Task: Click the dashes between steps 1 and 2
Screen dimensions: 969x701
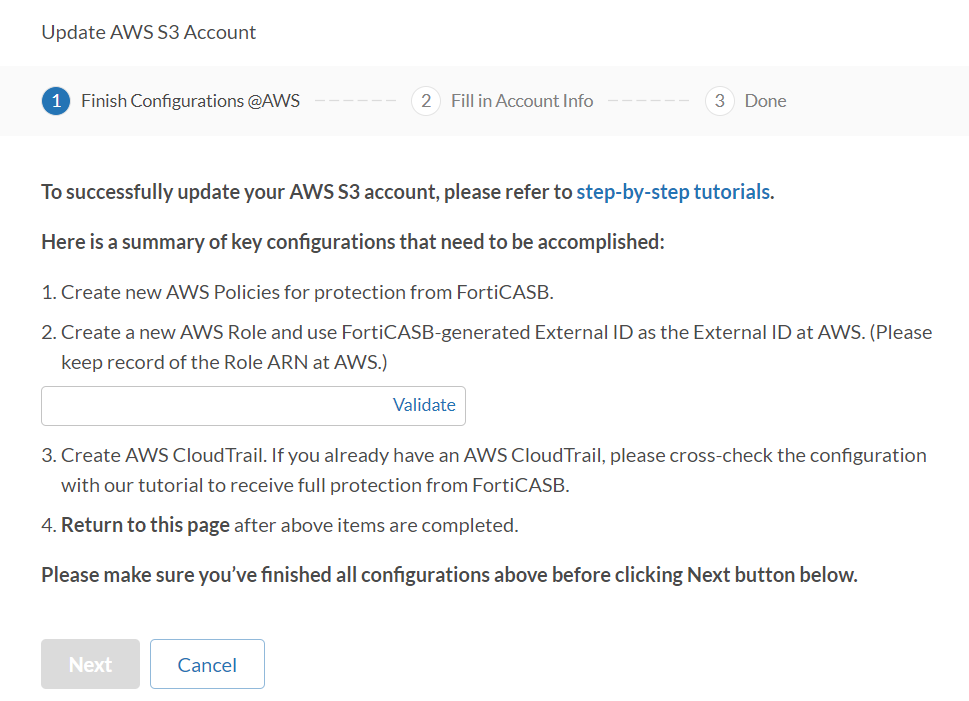Action: (x=356, y=101)
